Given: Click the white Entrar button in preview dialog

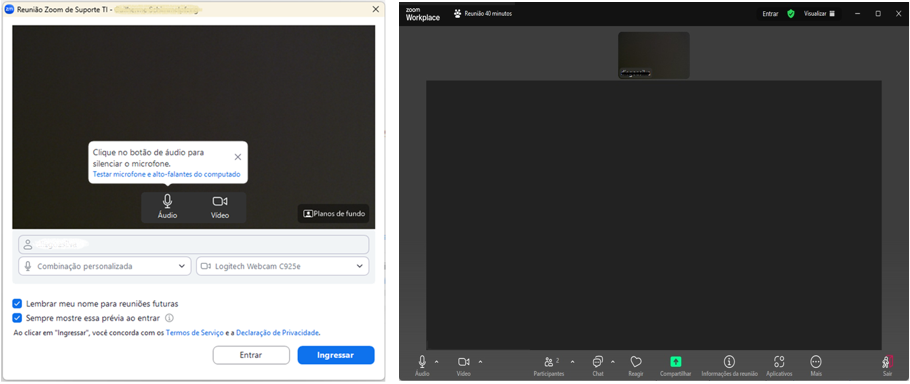Looking at the screenshot, I should (x=251, y=355).
